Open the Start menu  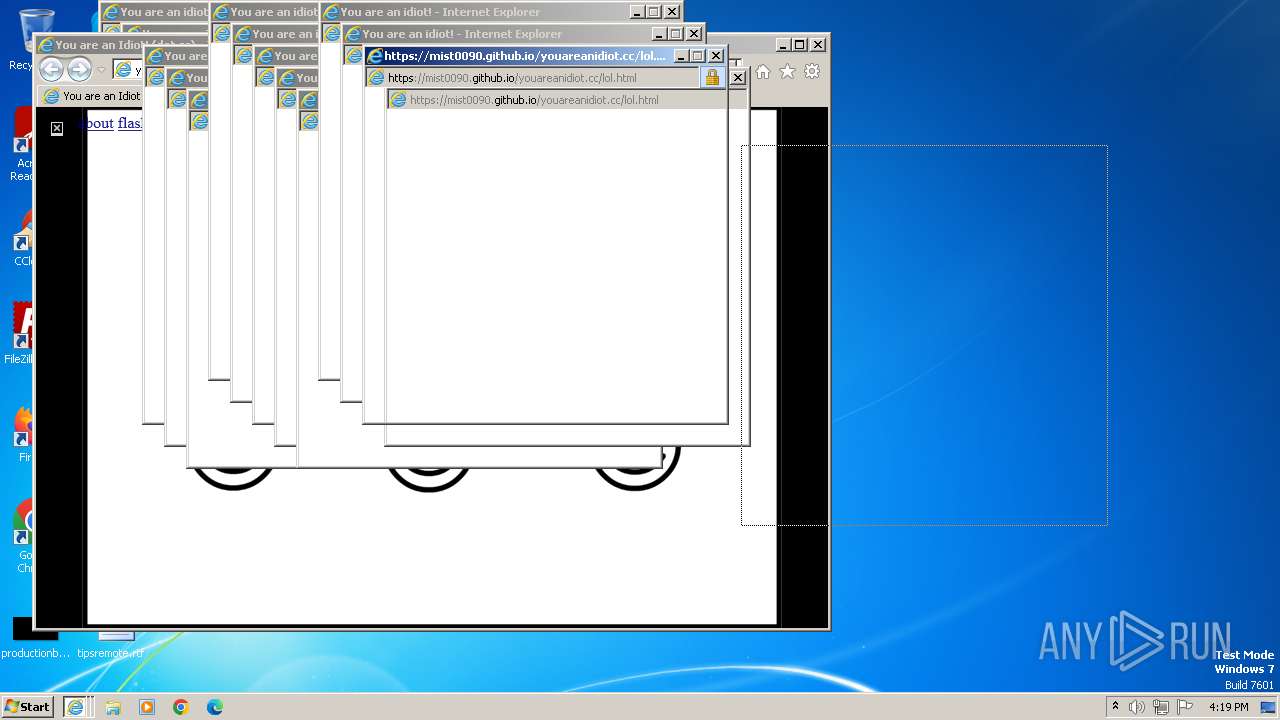coord(28,706)
